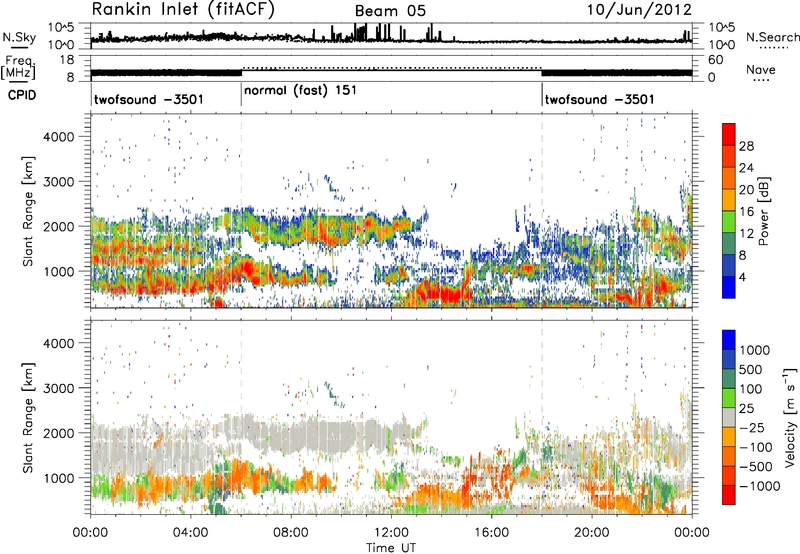The height and width of the screenshot is (554, 800).
Task: Click the '12:00' time axis tick label
Action: [x=391, y=533]
